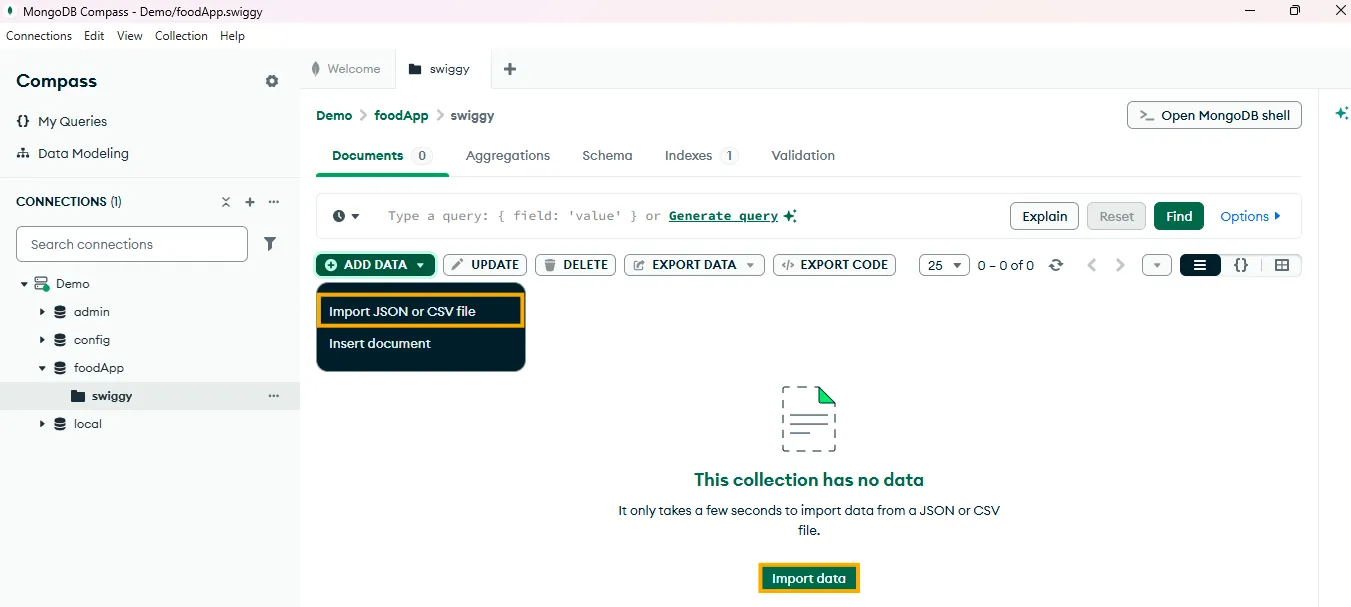This screenshot has width=1351, height=607.
Task: Click the Find button
Action: tap(1179, 216)
